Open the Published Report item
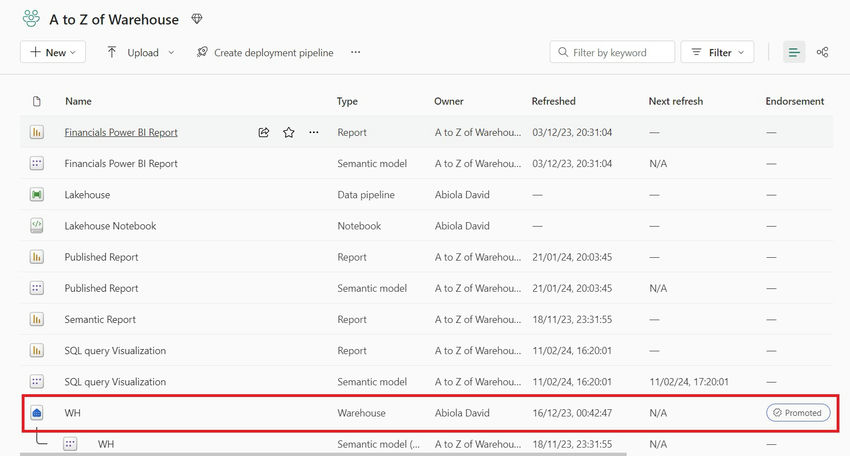This screenshot has height=456, width=850. [x=101, y=257]
